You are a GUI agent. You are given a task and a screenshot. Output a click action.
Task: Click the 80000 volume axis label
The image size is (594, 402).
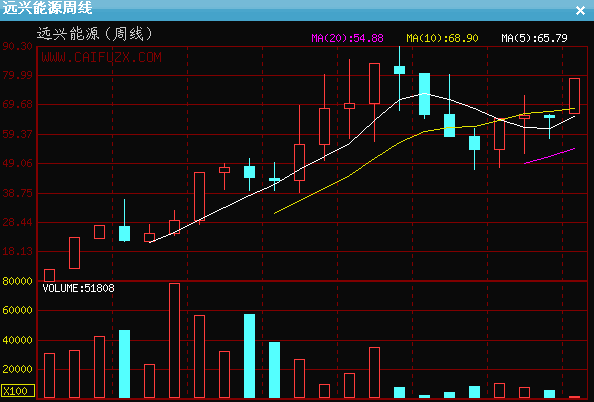pos(17,281)
